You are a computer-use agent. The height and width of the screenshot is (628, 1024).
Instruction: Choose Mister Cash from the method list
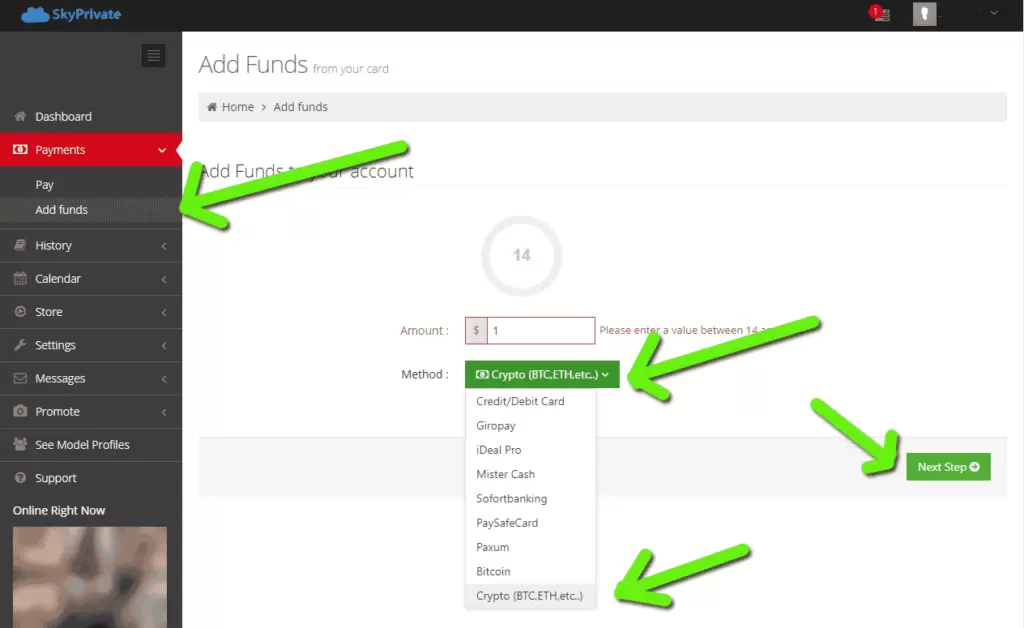tap(530, 474)
